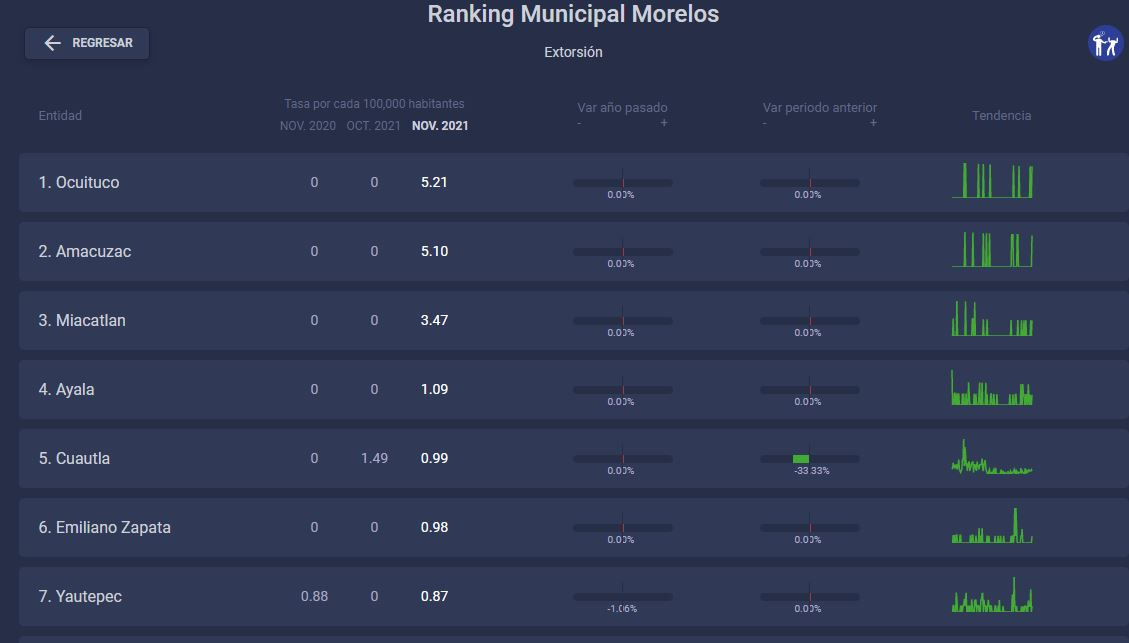Go back with the REGRESAR button
Image resolution: width=1129 pixels, height=643 pixels.
point(87,43)
